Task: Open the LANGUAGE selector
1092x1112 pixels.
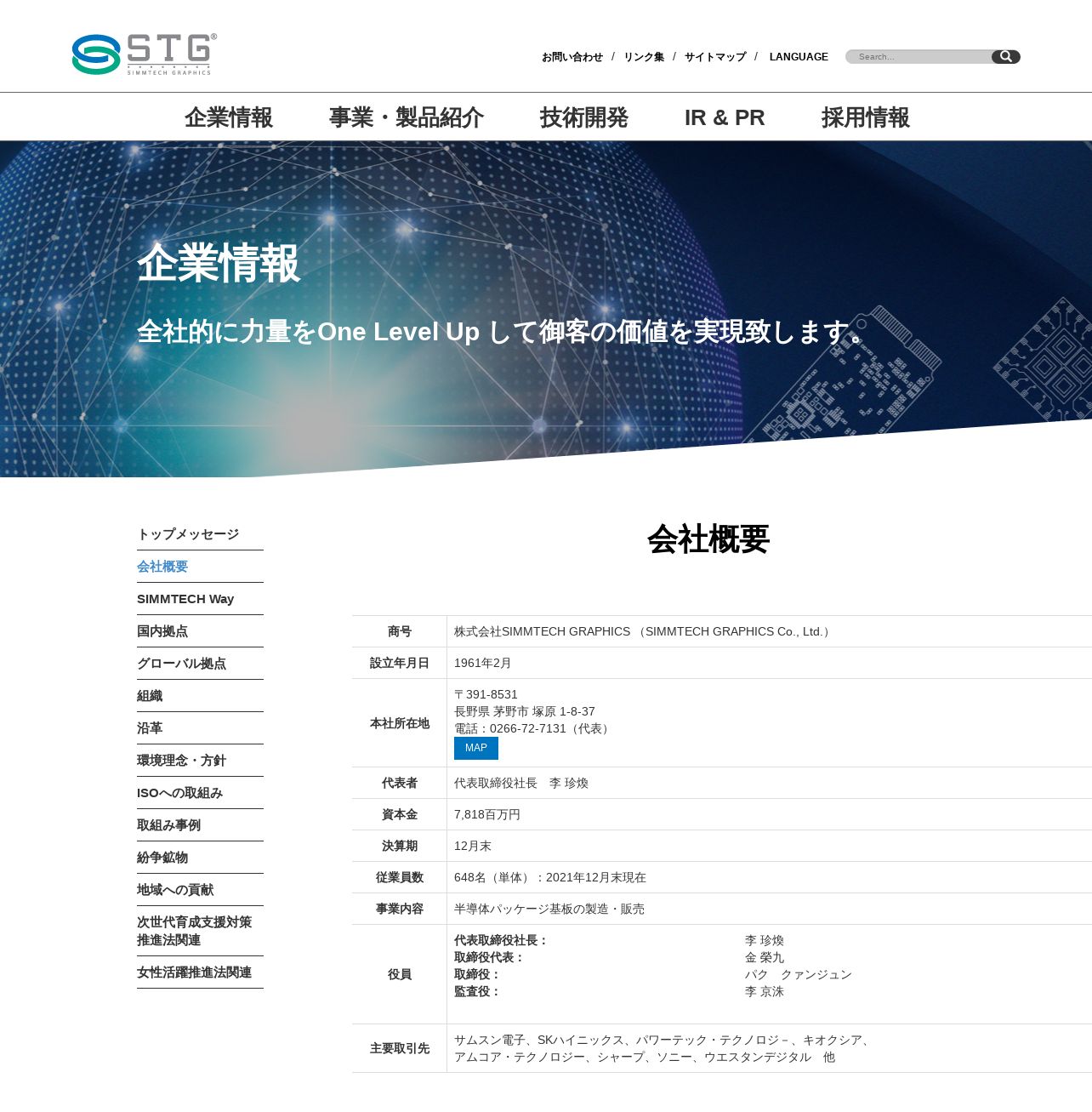Action: (799, 57)
